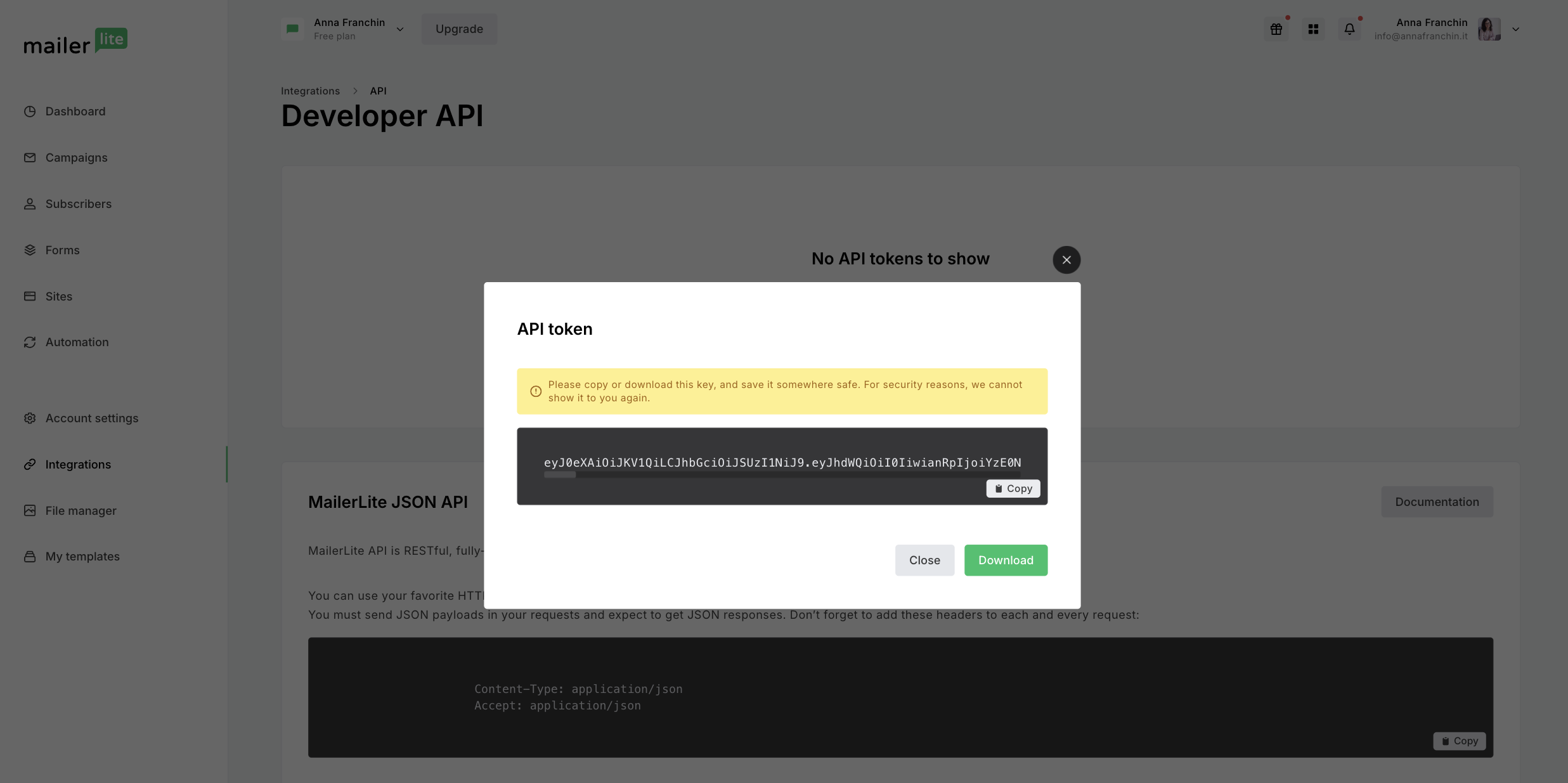Open the gift rewards icon
1568x783 pixels.
[1276, 29]
